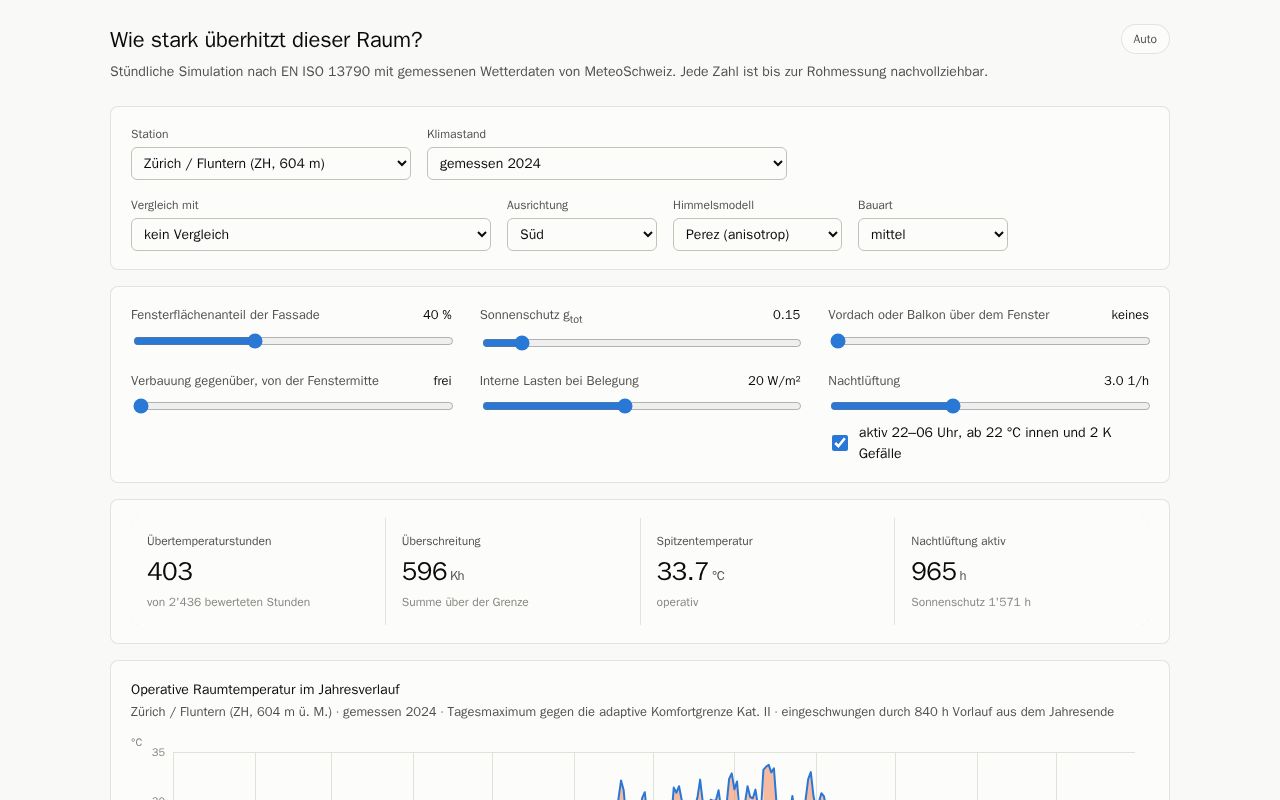The image size is (1280, 800).
Task: Click the '40 %' Fensterflächenanteil value
Action: [x=437, y=315]
